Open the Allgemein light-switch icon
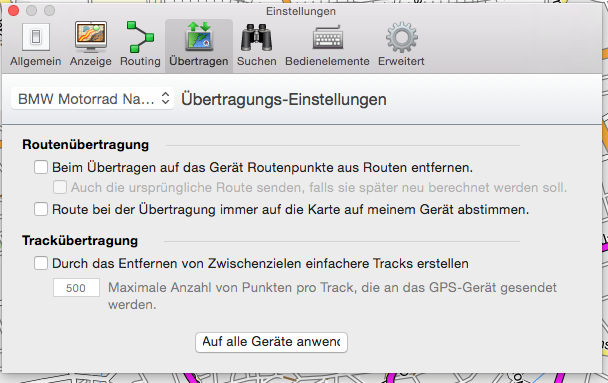This screenshot has height=383, width=608. (x=36, y=37)
